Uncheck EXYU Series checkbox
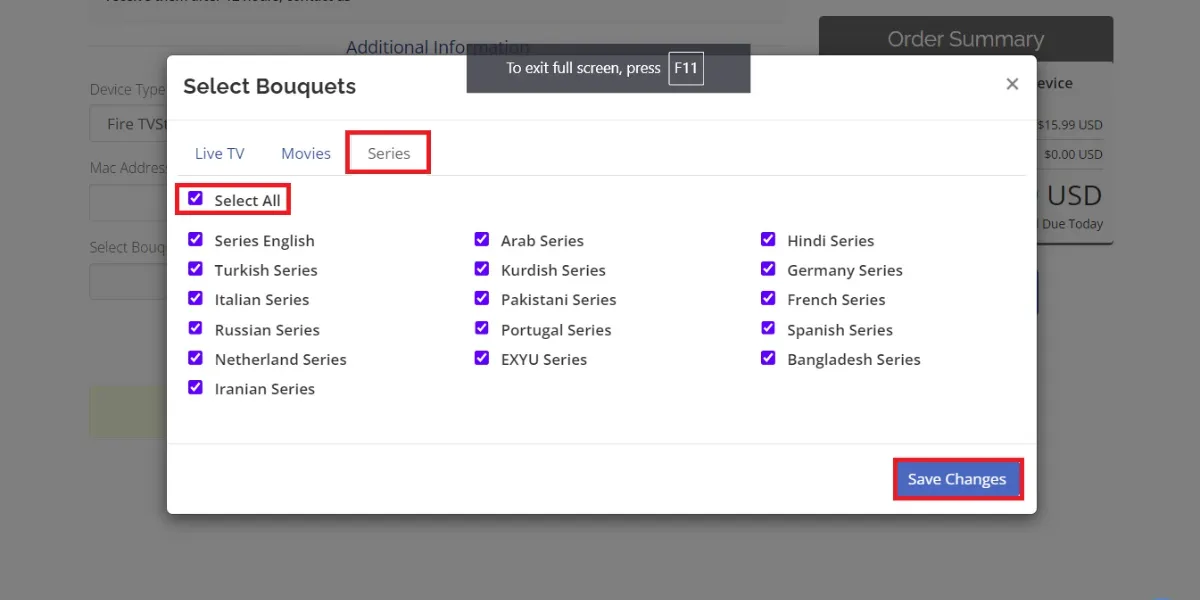Viewport: 1200px width, 600px height. click(x=482, y=358)
